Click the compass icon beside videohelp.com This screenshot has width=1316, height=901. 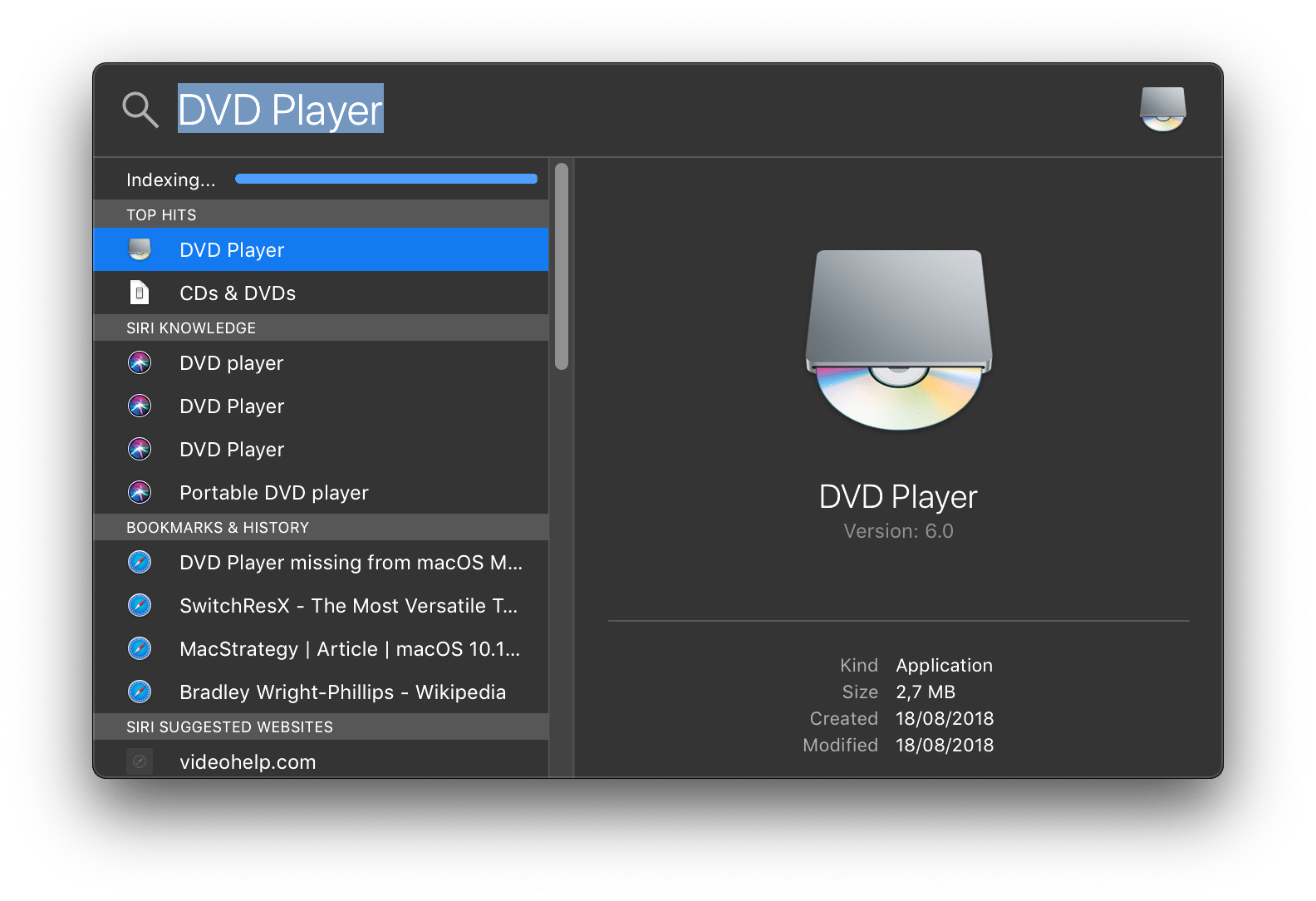(x=140, y=761)
